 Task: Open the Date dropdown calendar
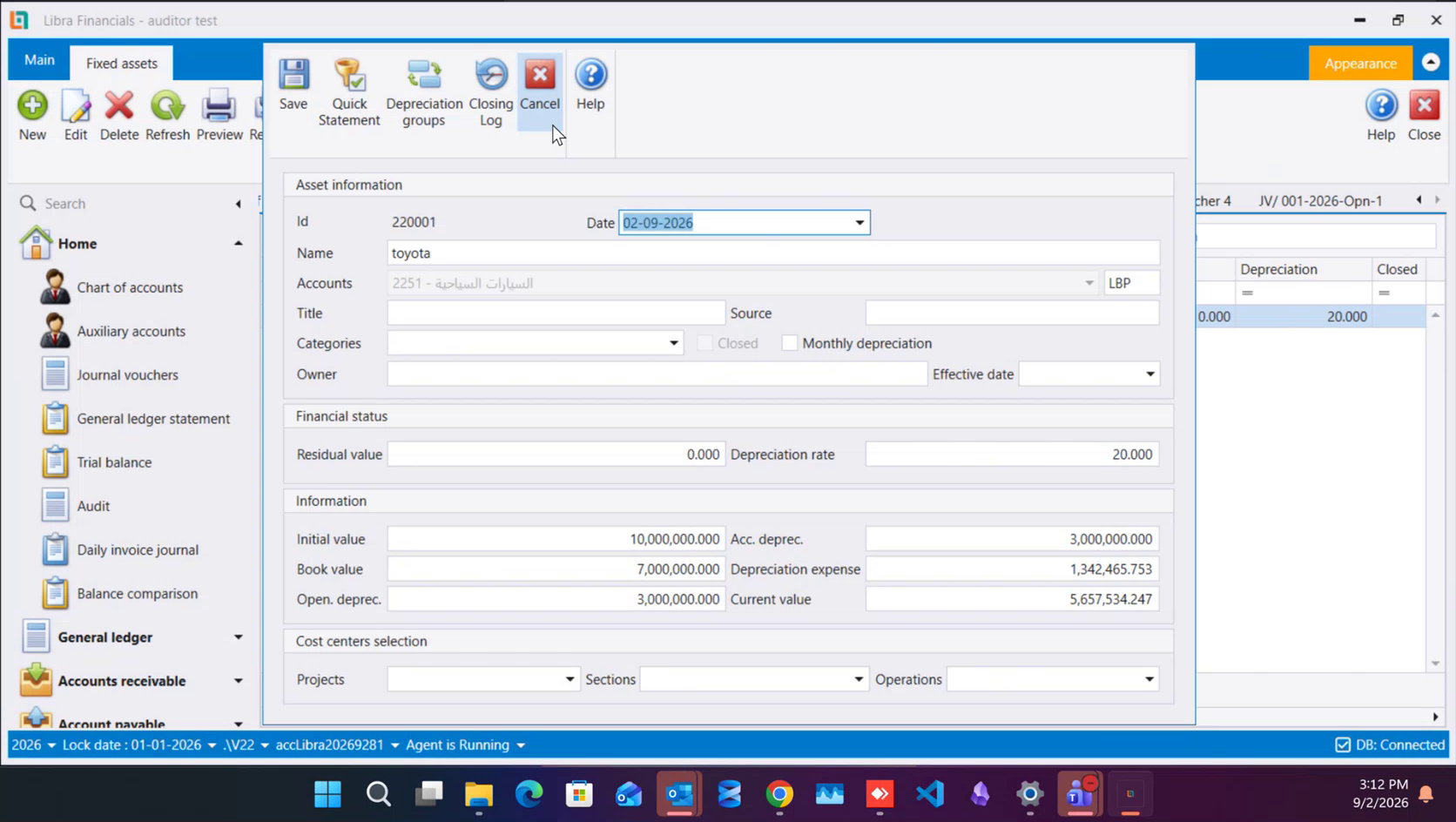(859, 223)
